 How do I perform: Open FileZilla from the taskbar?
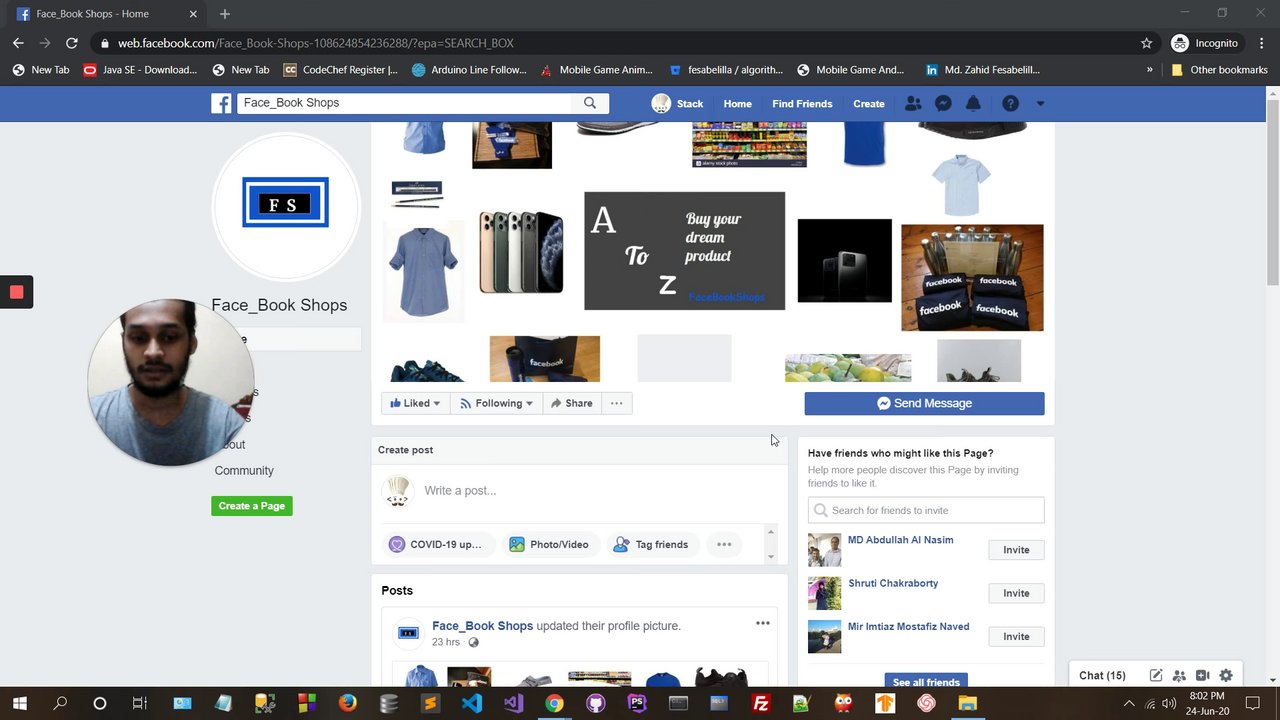(761, 703)
